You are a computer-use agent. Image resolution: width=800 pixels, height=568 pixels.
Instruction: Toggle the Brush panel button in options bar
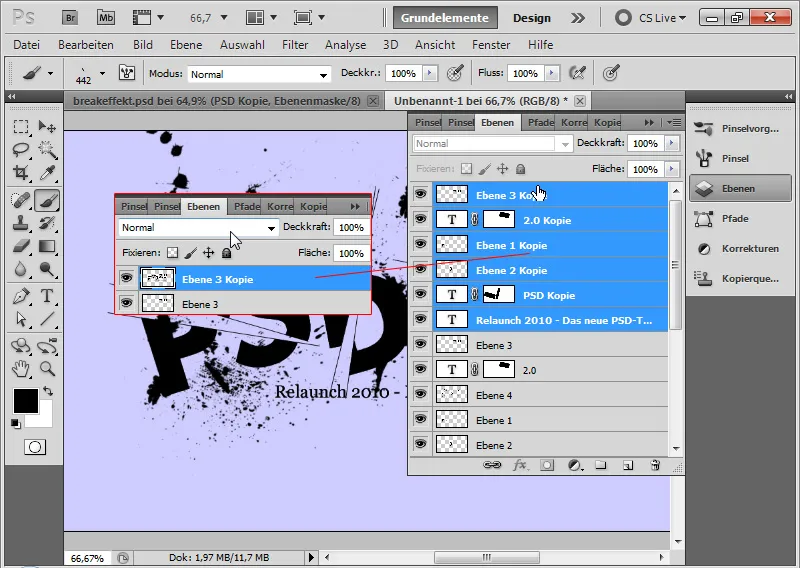(x=127, y=73)
